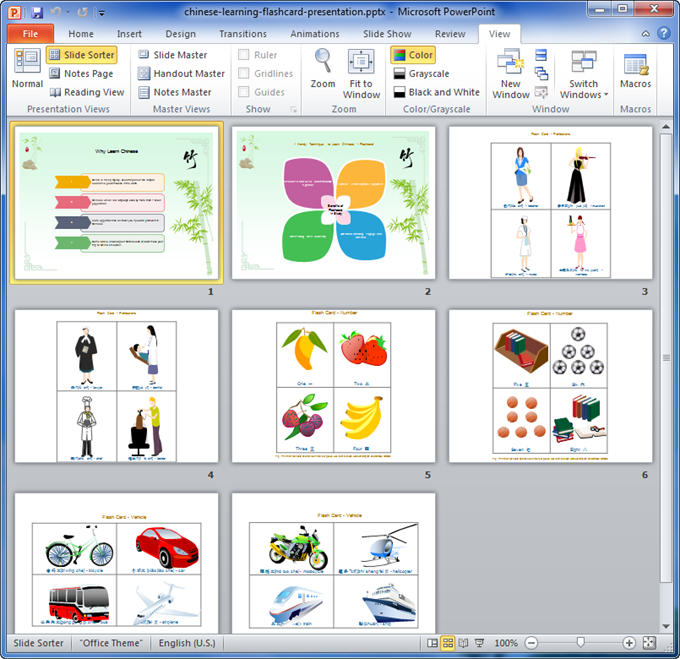The height and width of the screenshot is (659, 680).
Task: Click the Cascade windows icon
Action: 541,73
